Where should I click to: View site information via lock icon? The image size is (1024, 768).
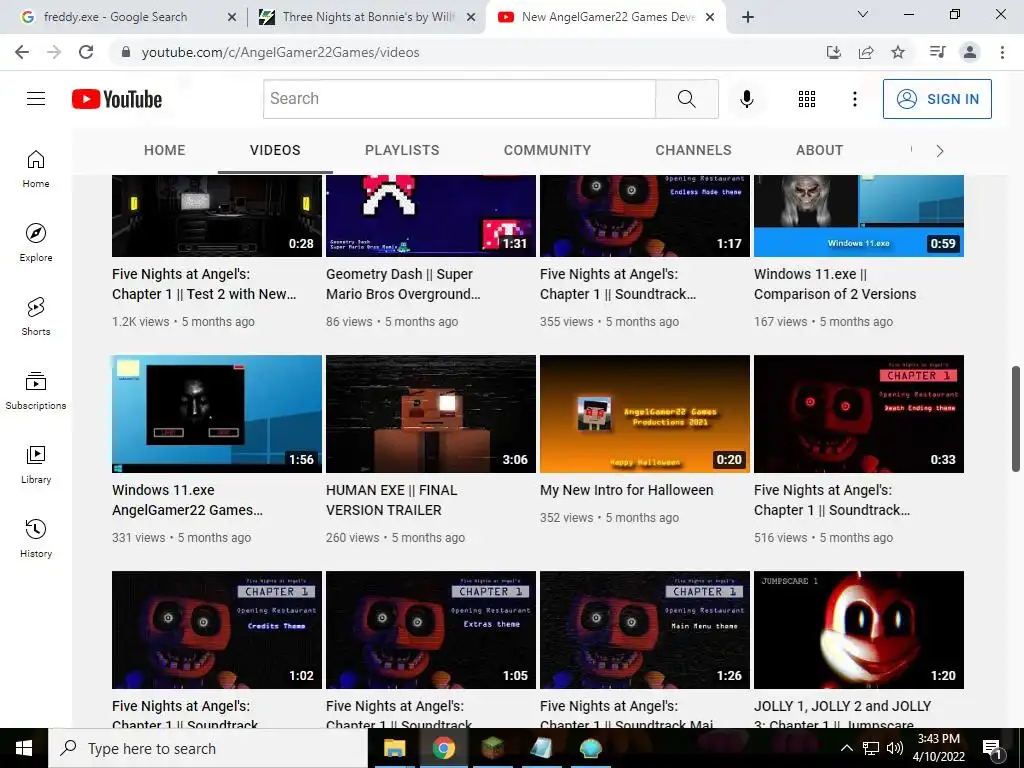coord(126,52)
